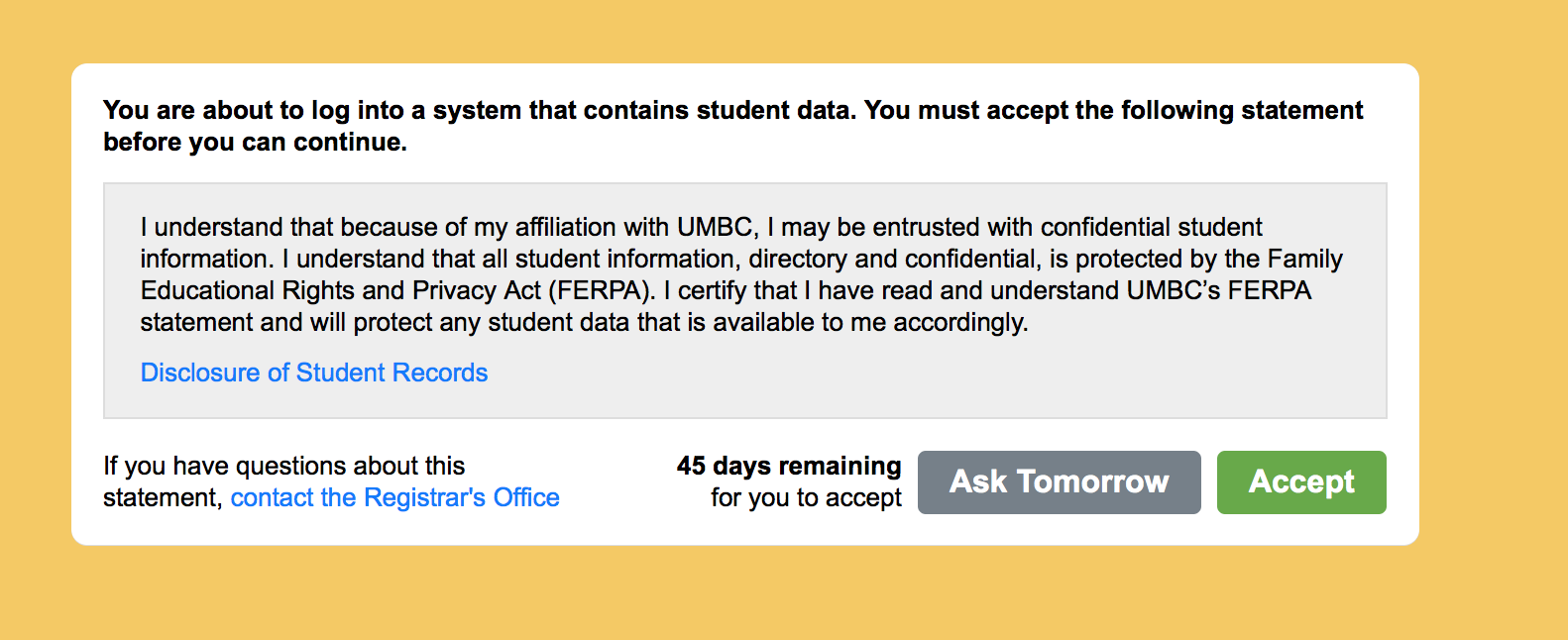Click the "for you to accept" text
This screenshot has width=1568, height=640.
806,497
